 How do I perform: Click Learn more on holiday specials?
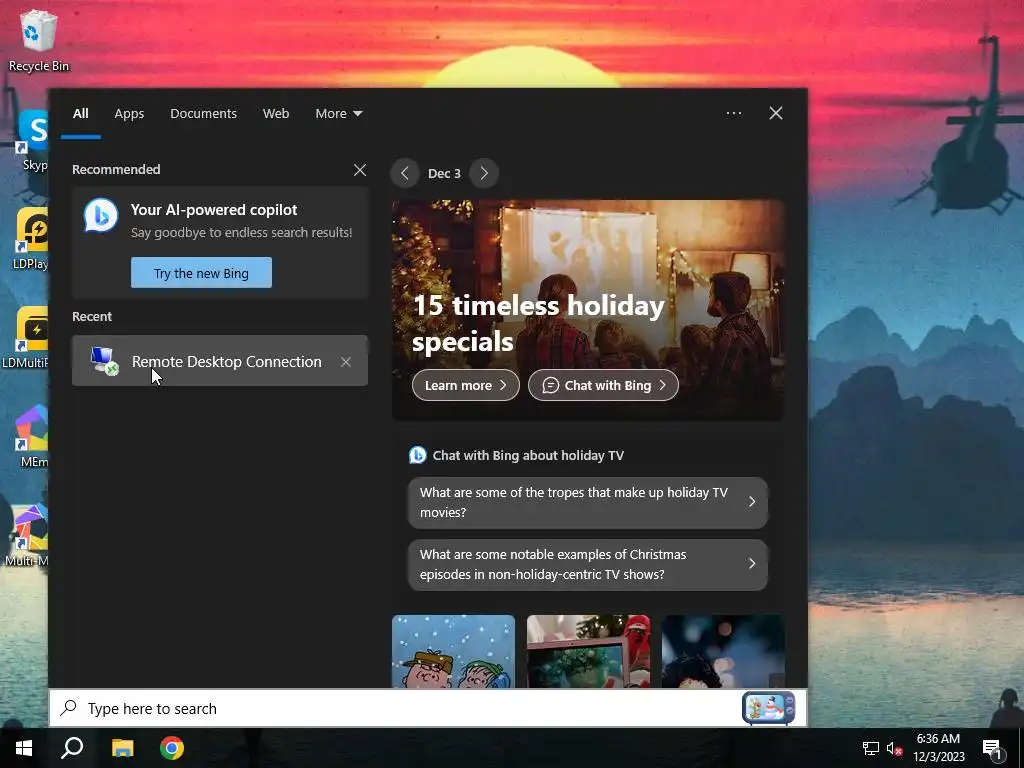[x=466, y=385]
